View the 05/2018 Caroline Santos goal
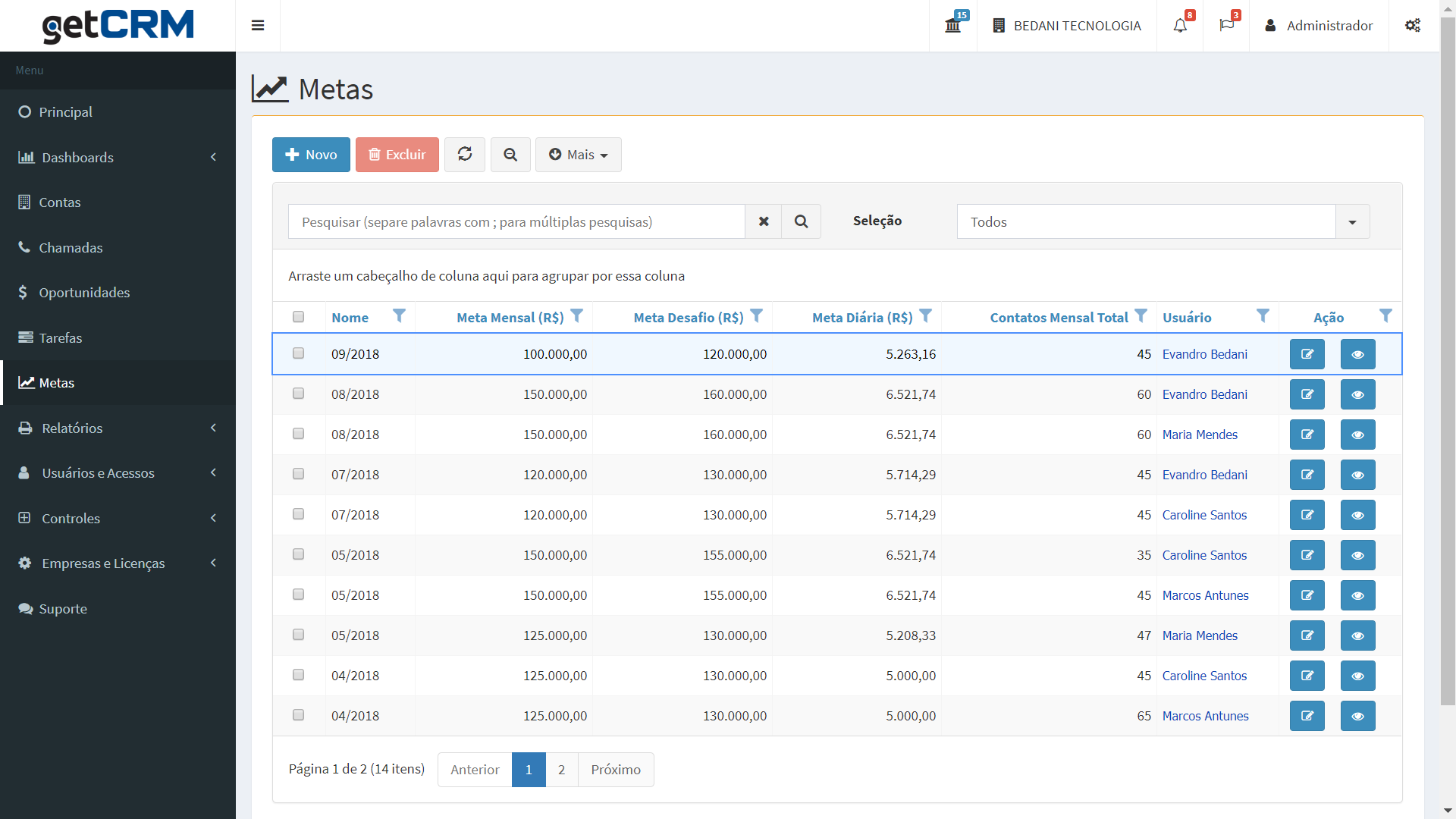 (1358, 555)
